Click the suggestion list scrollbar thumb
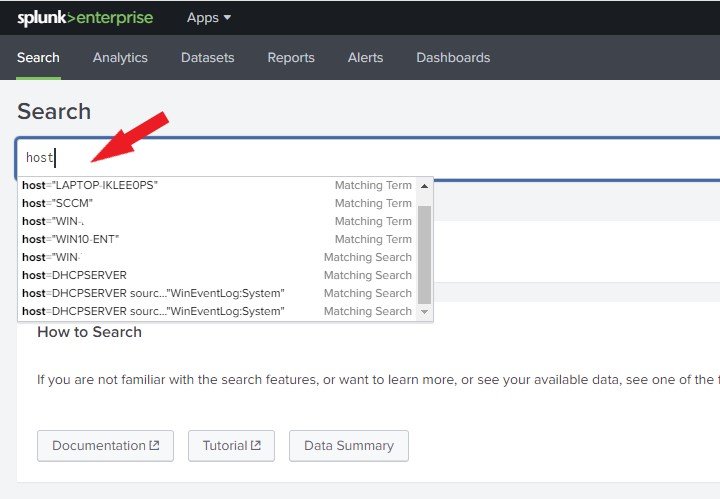This screenshot has height=499, width=720. point(424,255)
